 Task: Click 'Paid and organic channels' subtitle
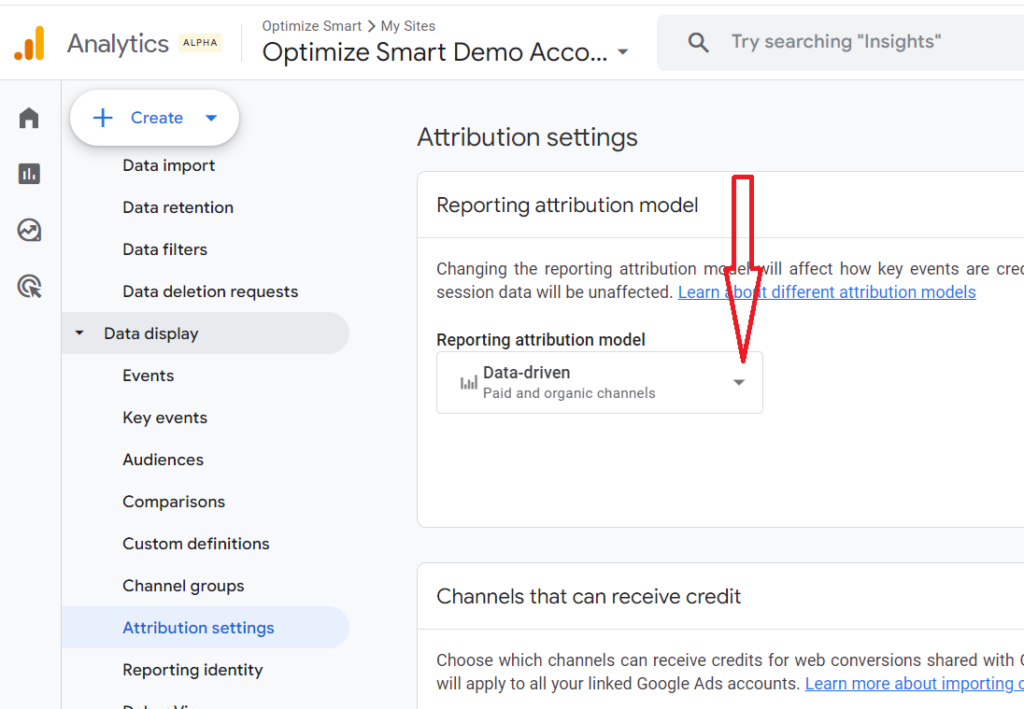click(x=569, y=393)
